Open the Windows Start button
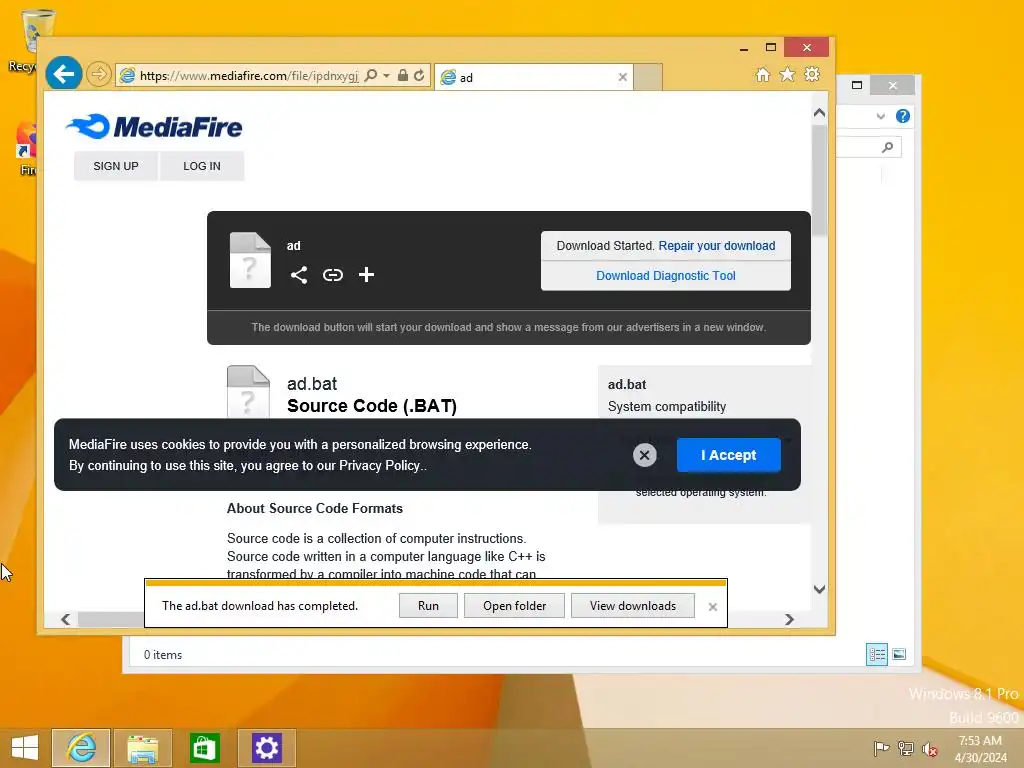 [x=24, y=748]
